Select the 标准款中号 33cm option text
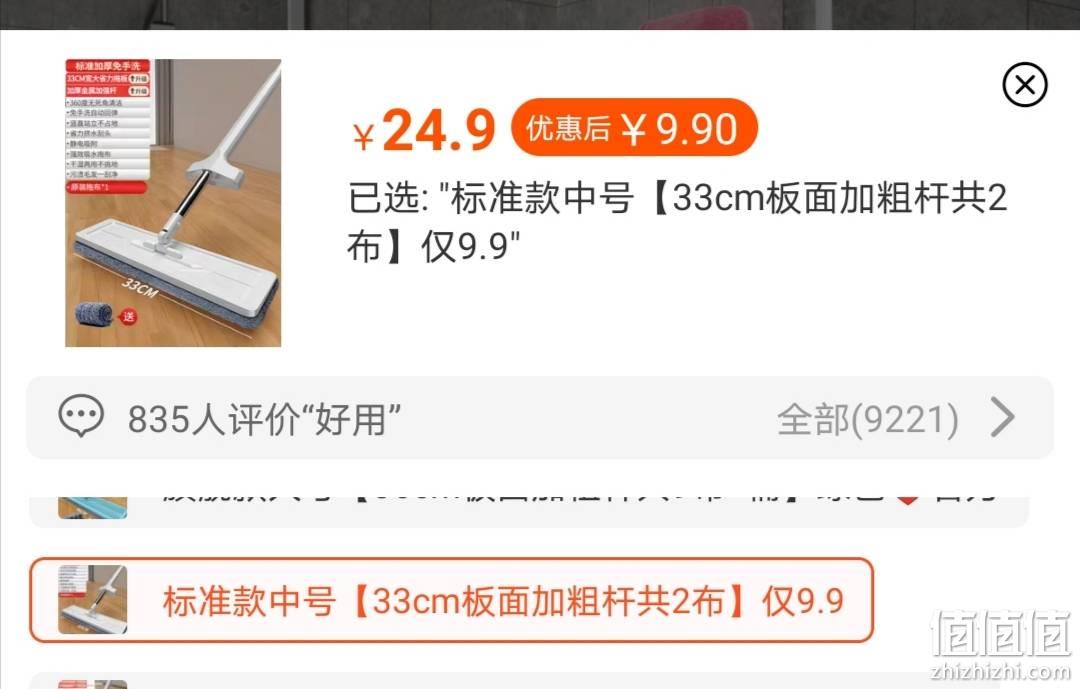The image size is (1080, 689). [x=503, y=601]
